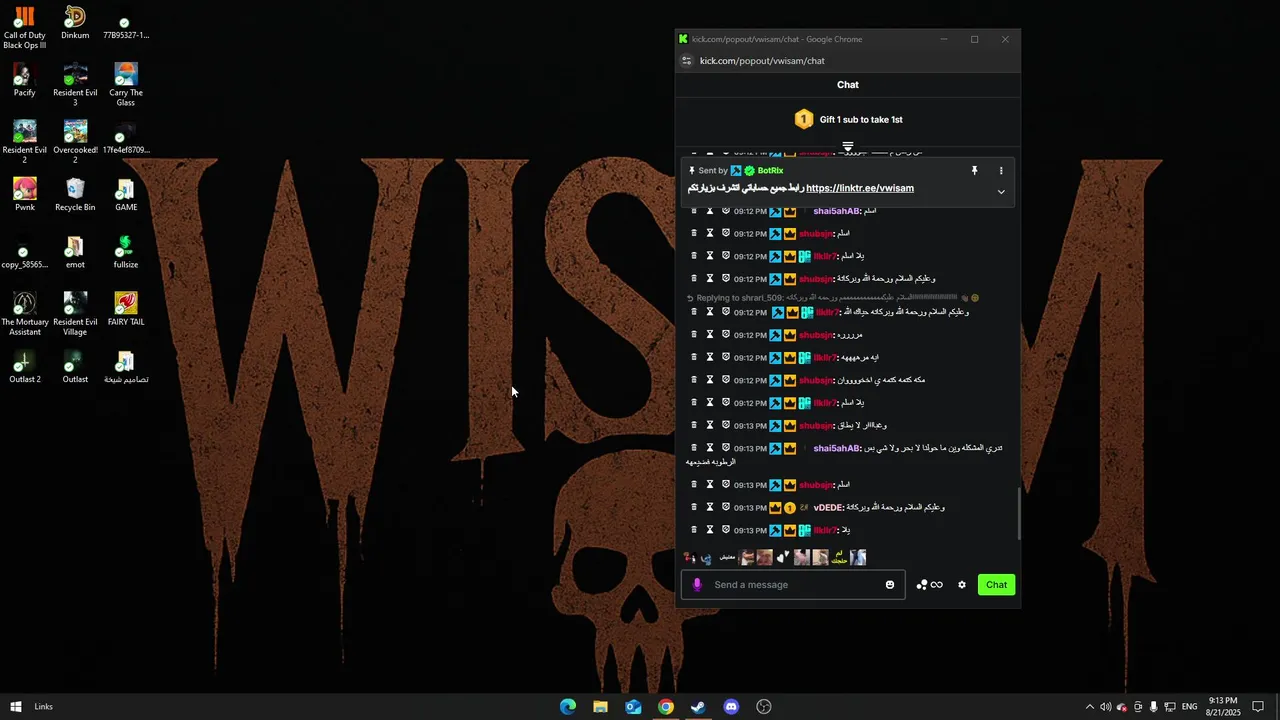1280x720 pixels.
Task: Delete shubsjn's مرررره message
Action: click(694, 335)
